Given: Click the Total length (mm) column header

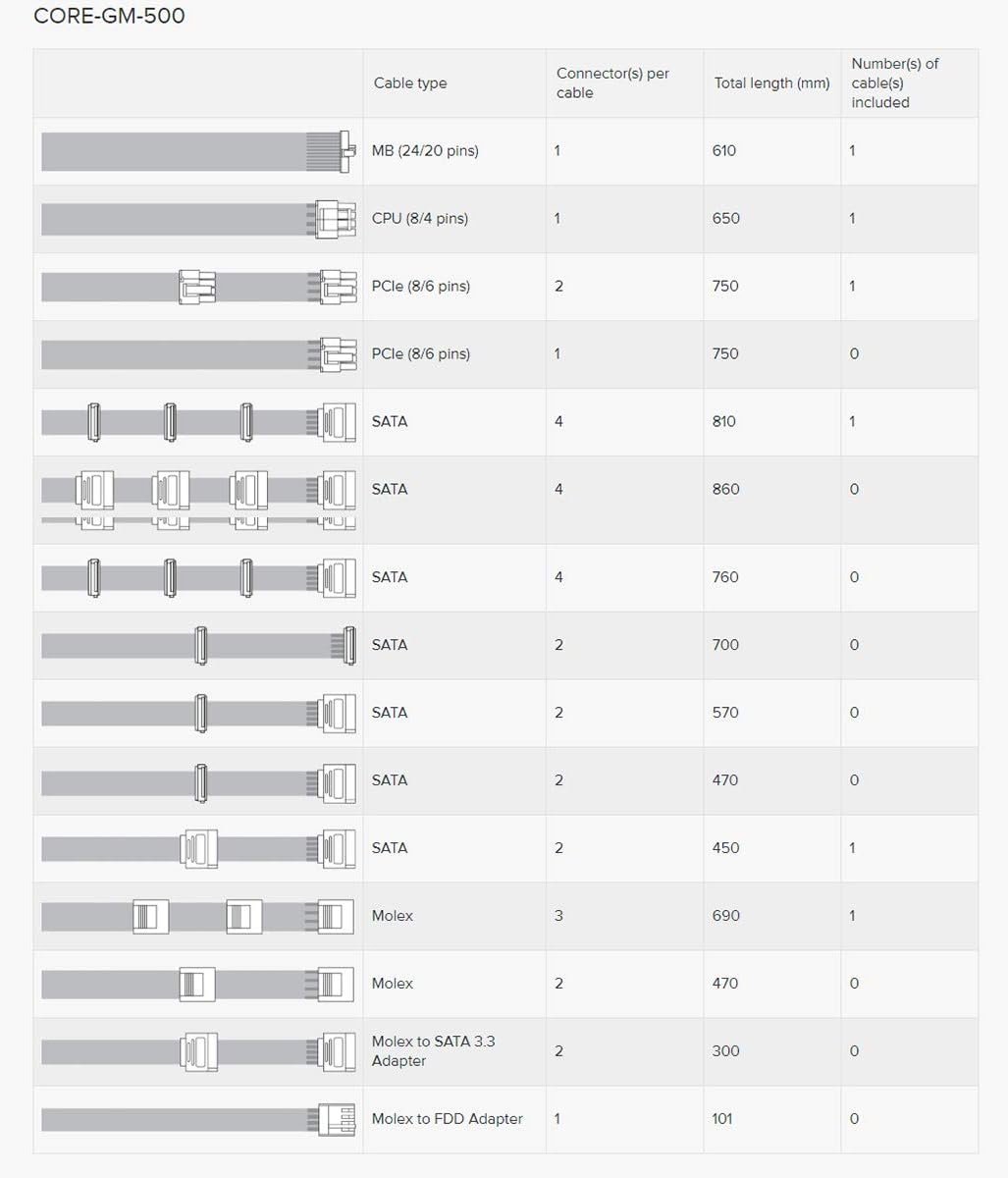Looking at the screenshot, I should [771, 83].
